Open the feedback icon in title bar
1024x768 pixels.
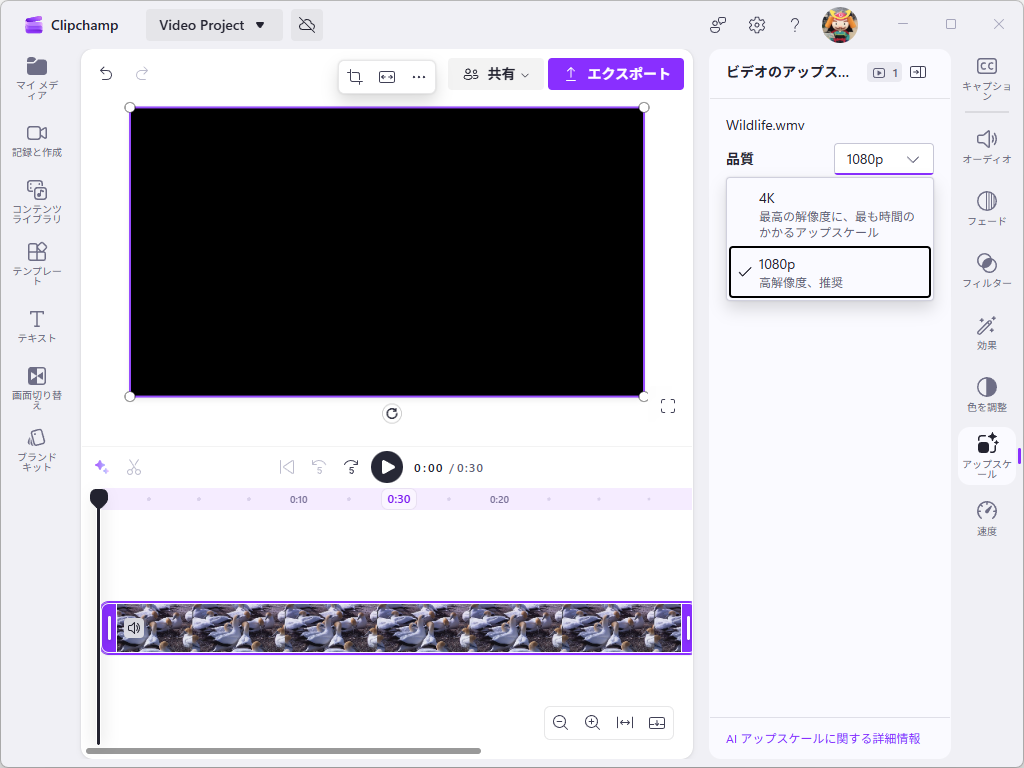[x=718, y=25]
